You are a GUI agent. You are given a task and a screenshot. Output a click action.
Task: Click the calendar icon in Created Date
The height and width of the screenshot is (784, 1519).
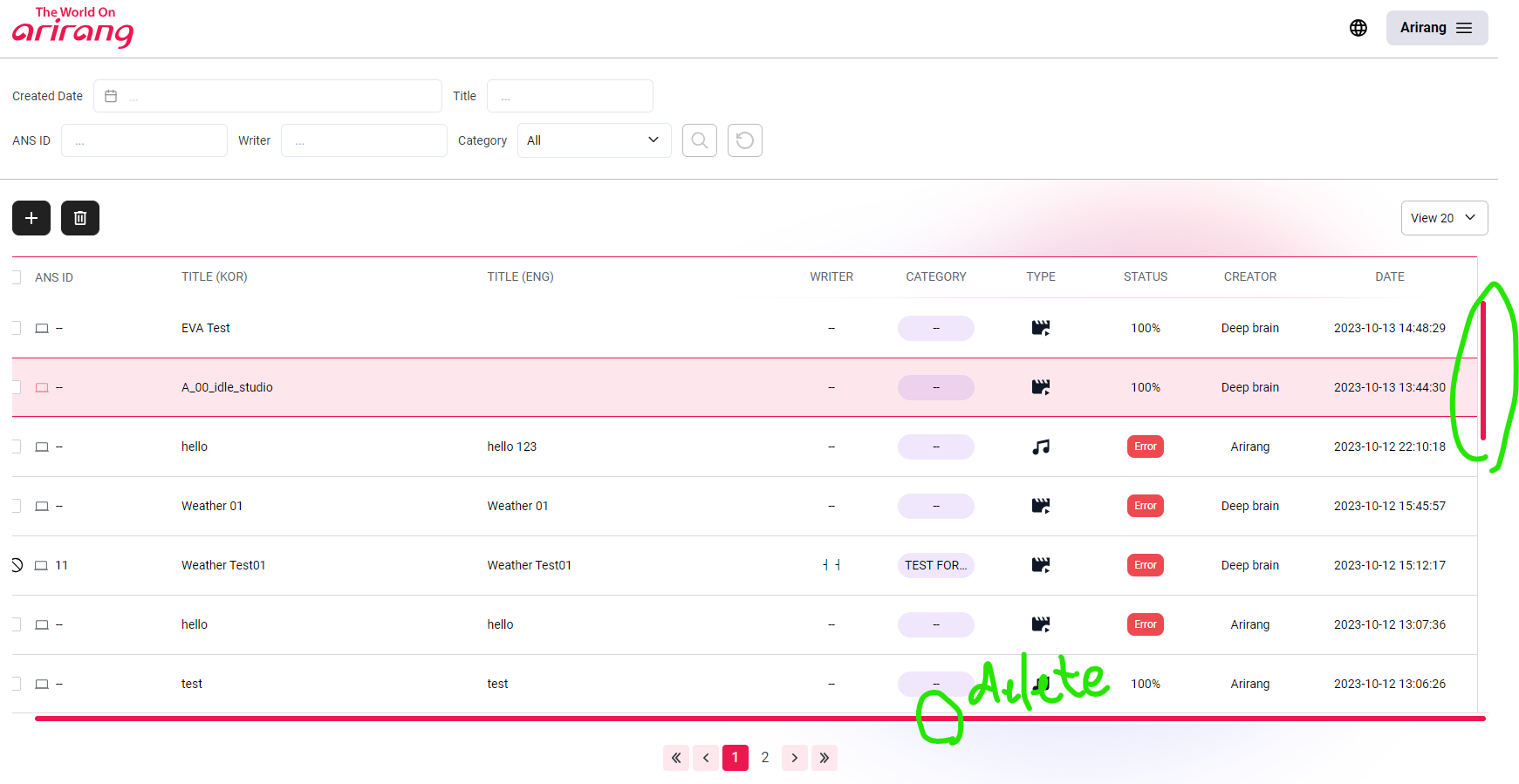(x=111, y=96)
